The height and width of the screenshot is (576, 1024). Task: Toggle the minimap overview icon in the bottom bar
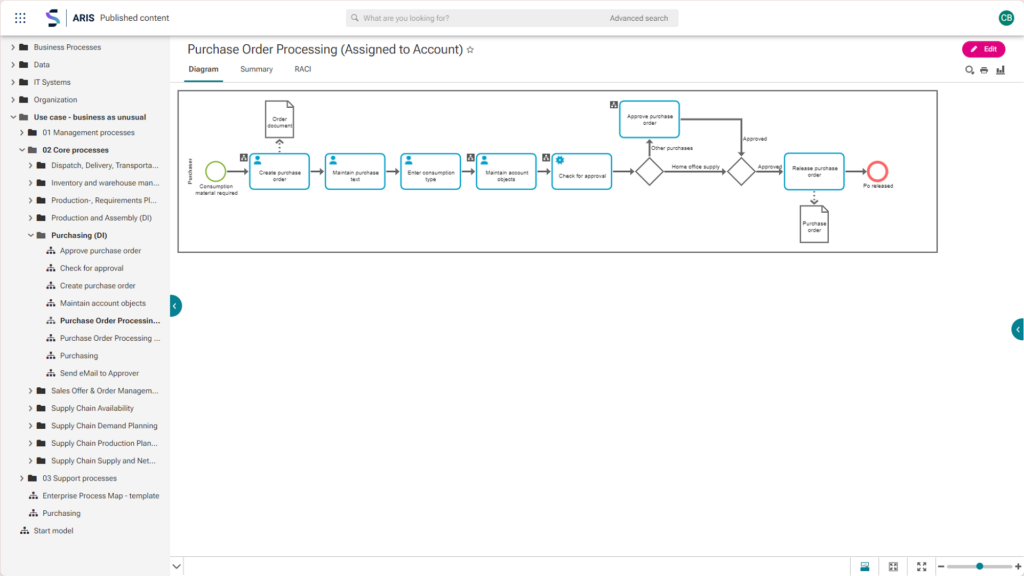[863, 566]
